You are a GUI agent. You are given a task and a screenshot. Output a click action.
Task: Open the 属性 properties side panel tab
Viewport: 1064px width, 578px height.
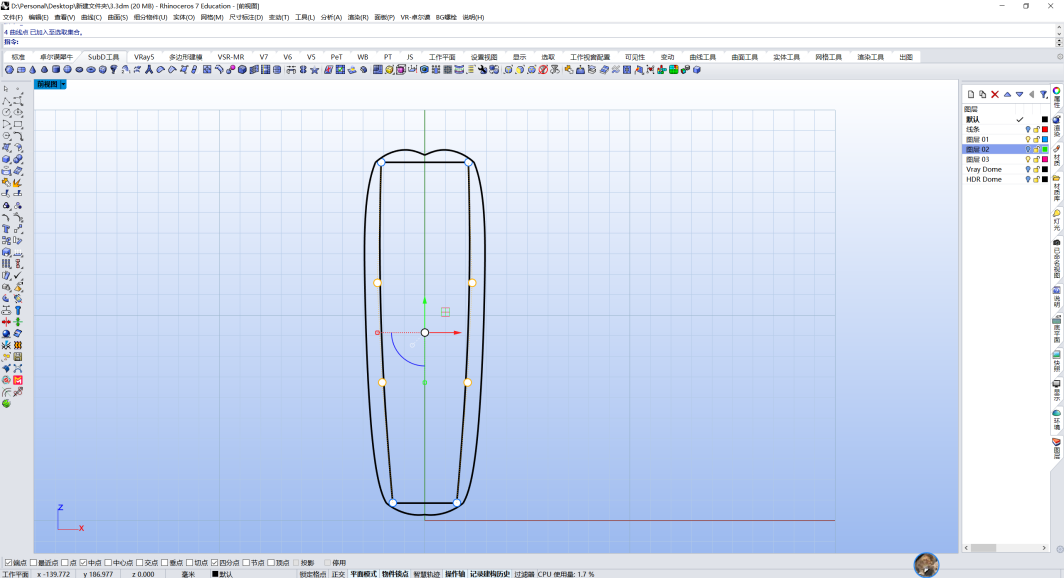click(1057, 97)
